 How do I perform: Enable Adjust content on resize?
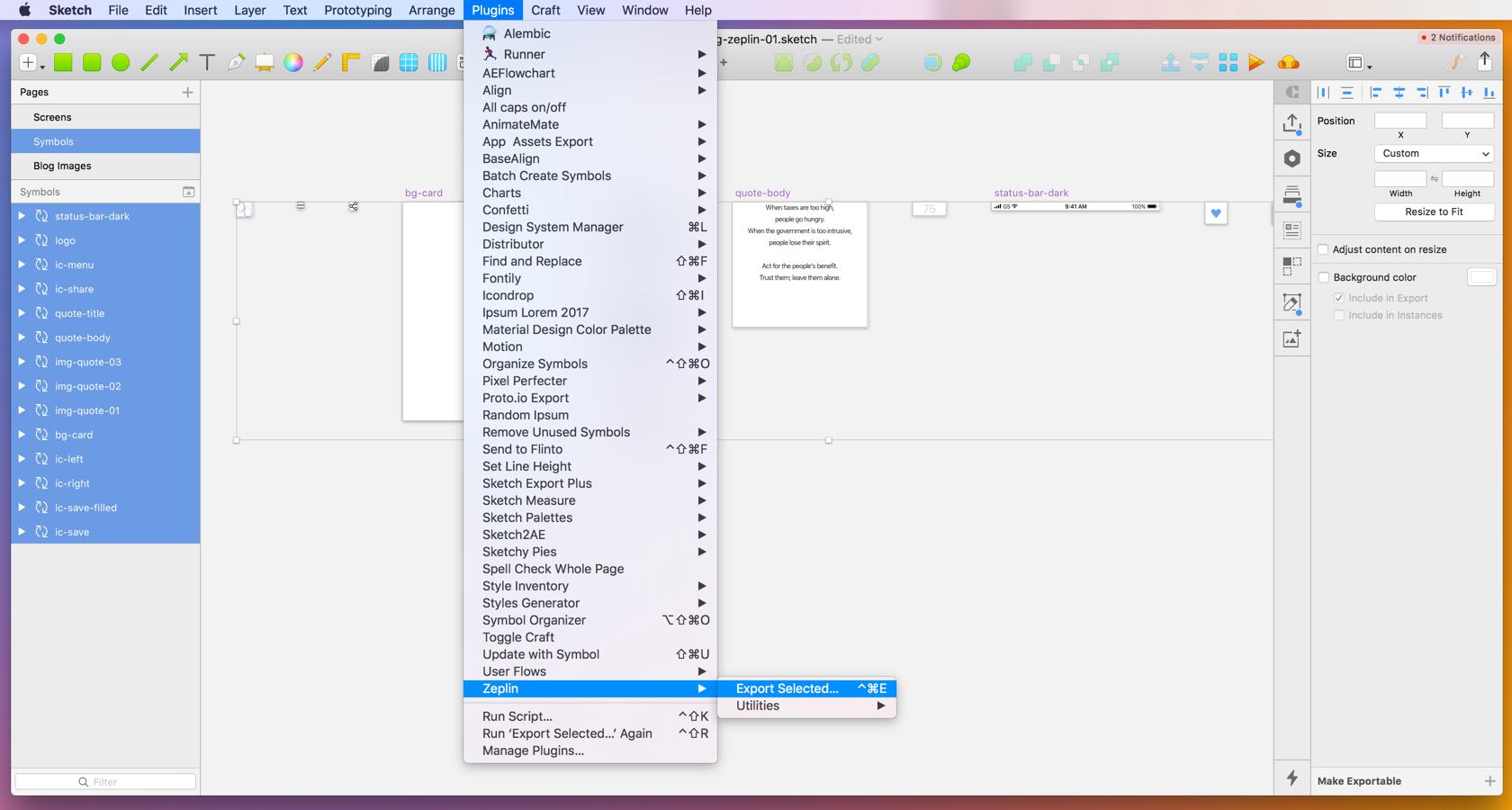click(1324, 249)
